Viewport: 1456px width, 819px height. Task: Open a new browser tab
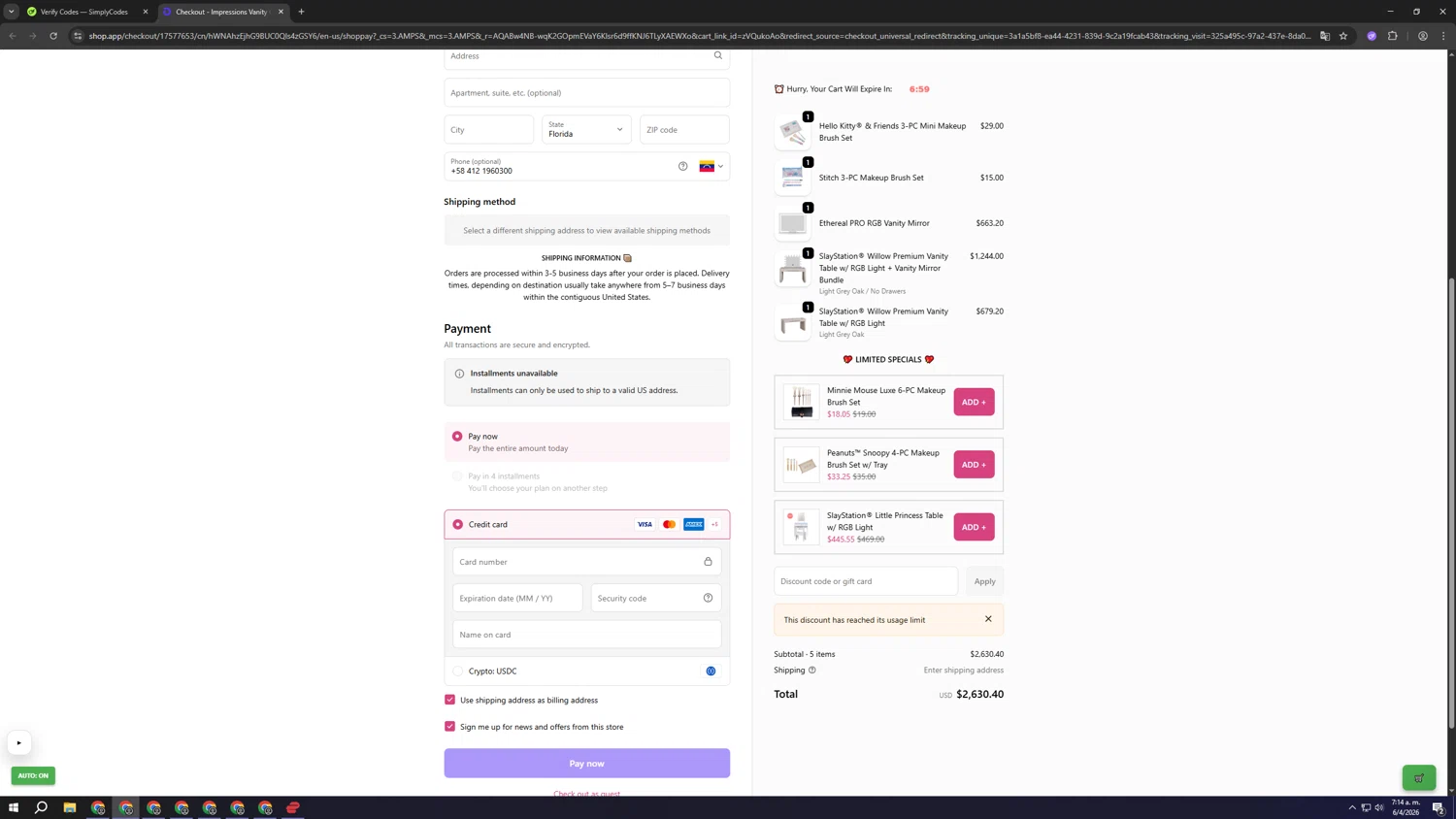[x=301, y=12]
